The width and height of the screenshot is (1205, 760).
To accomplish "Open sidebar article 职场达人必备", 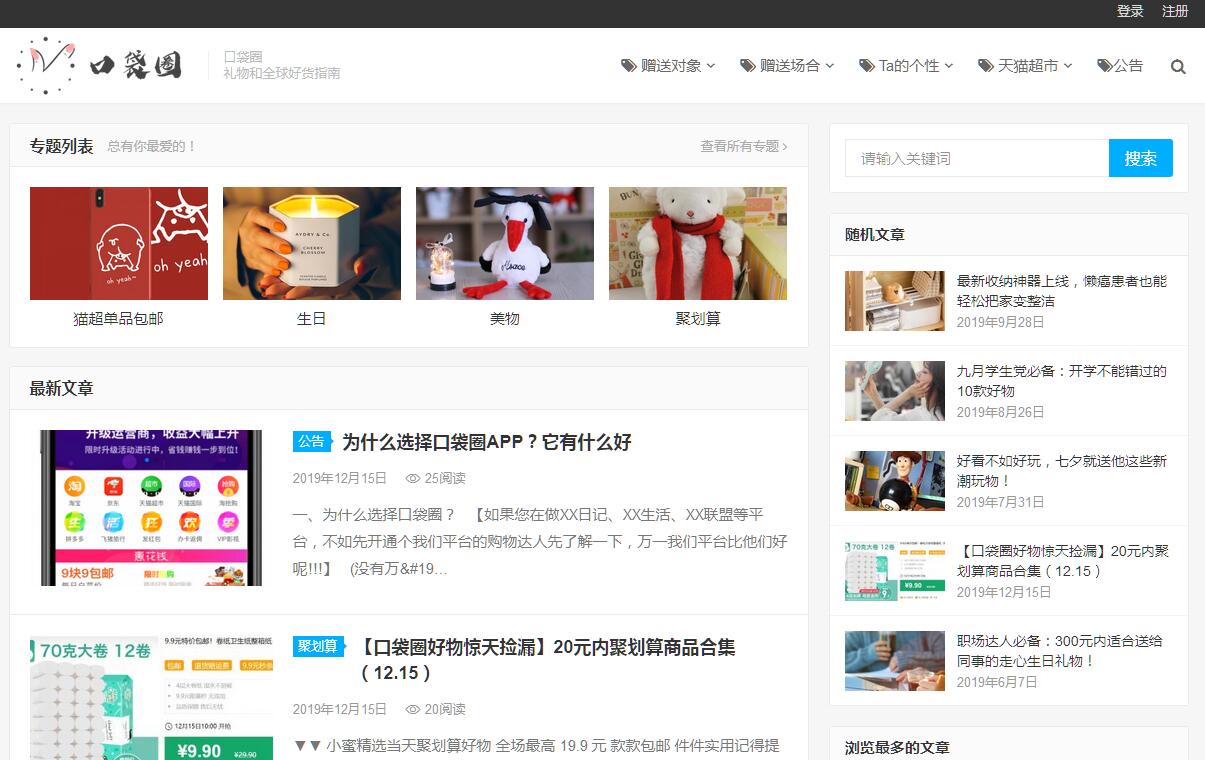I will click(1059, 651).
